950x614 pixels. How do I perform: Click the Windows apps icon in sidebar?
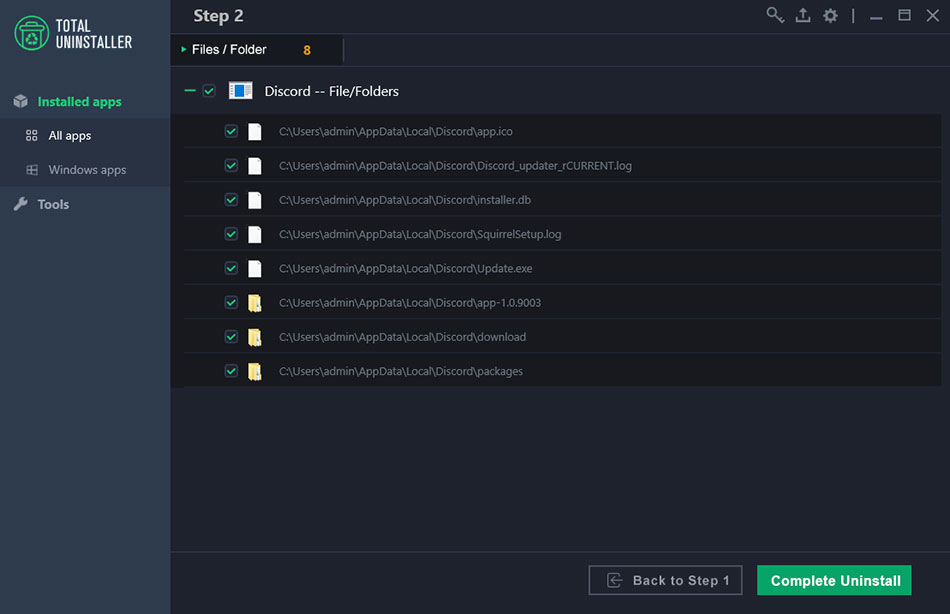tap(32, 170)
